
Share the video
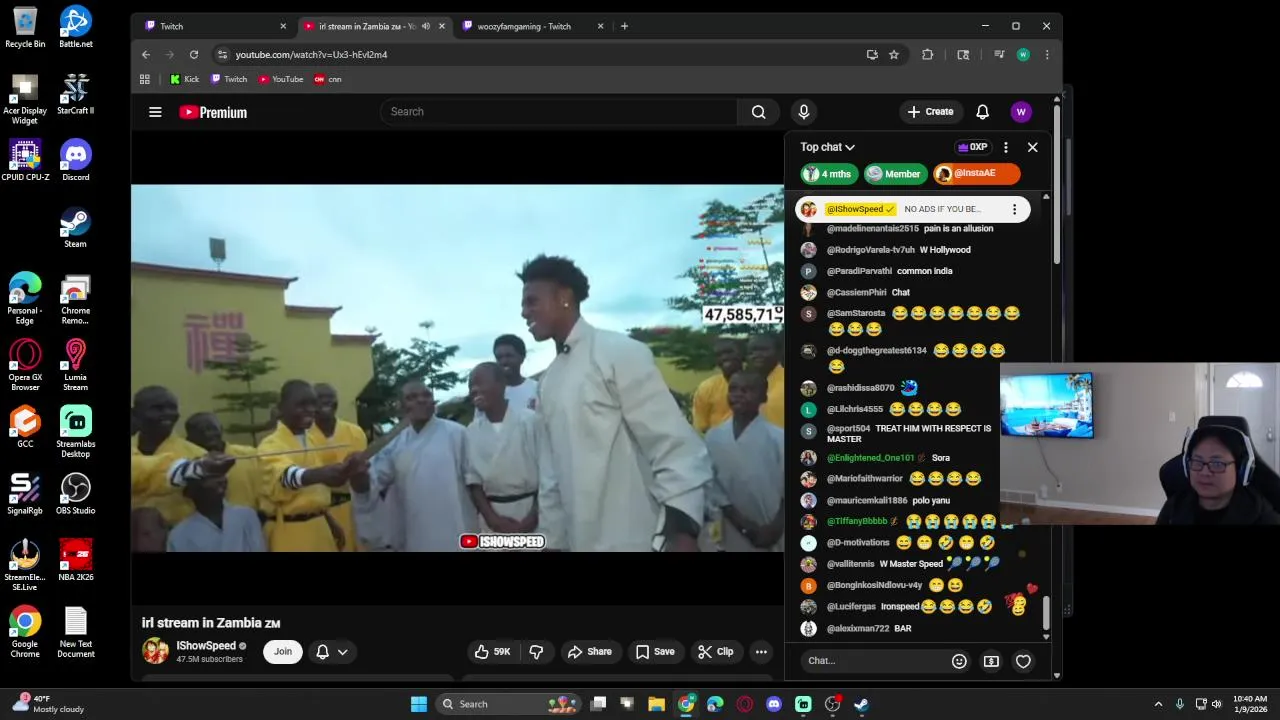(x=589, y=652)
